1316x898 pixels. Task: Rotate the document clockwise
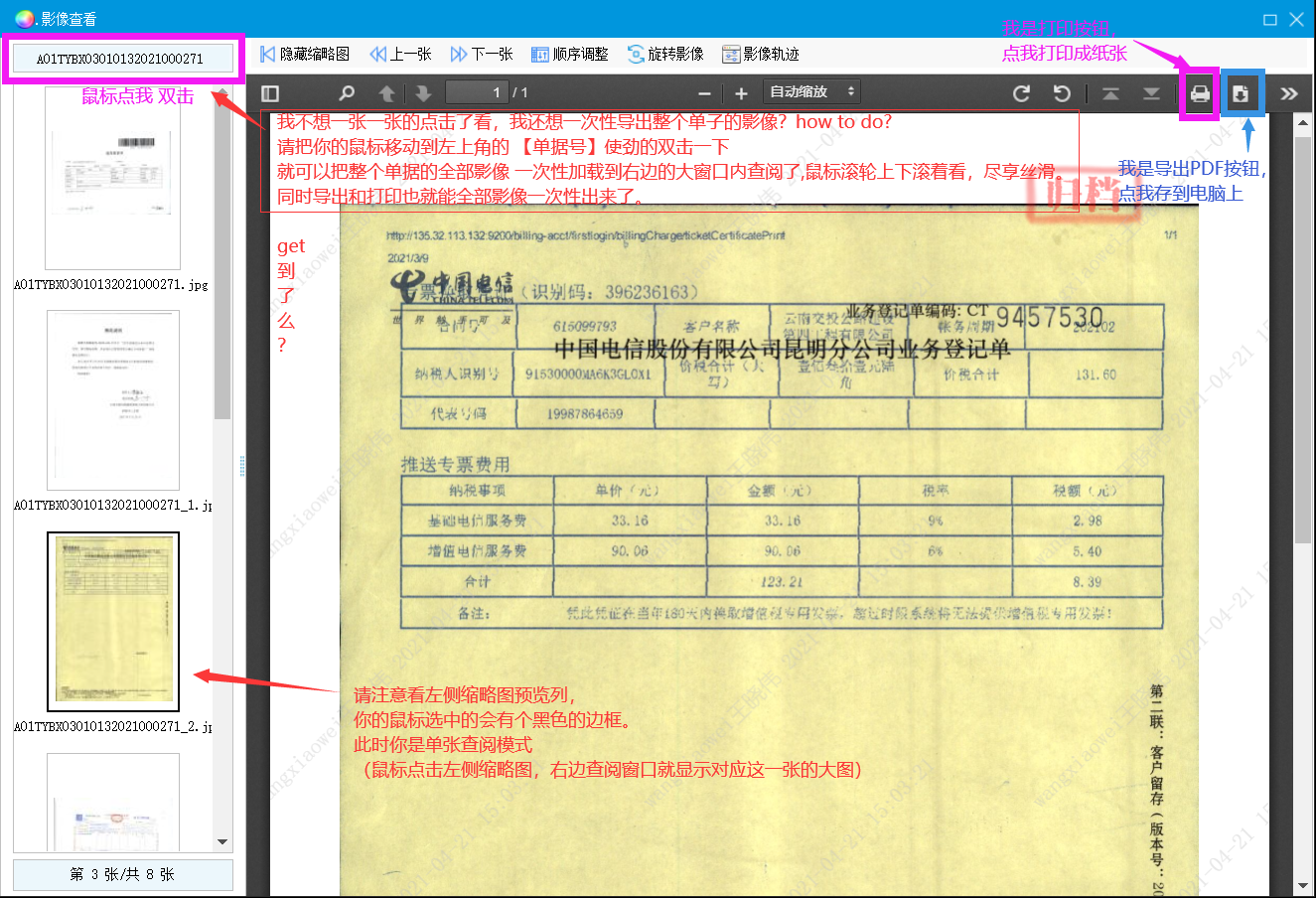click(1021, 93)
